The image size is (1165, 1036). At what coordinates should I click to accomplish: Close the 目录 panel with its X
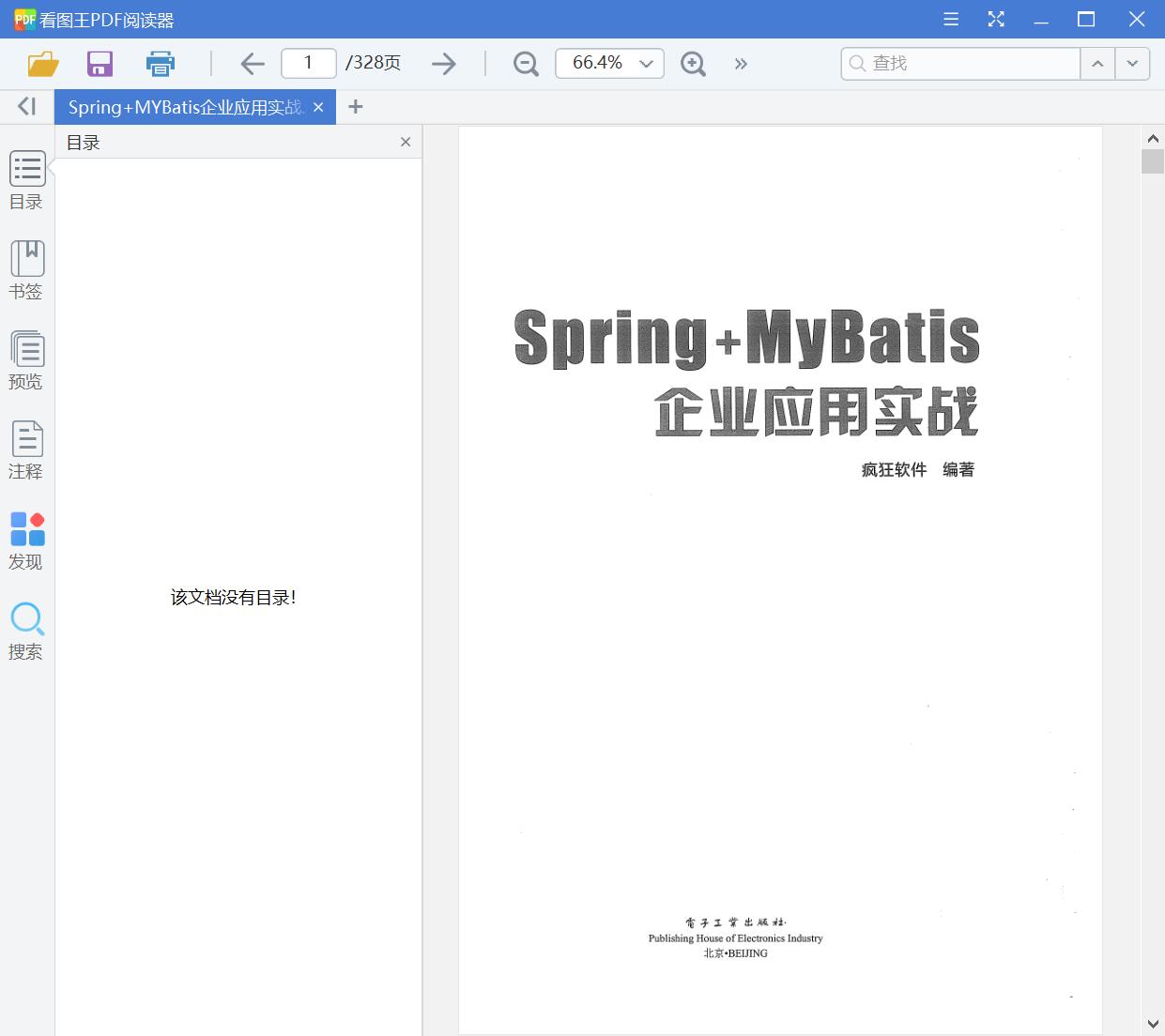coord(406,142)
